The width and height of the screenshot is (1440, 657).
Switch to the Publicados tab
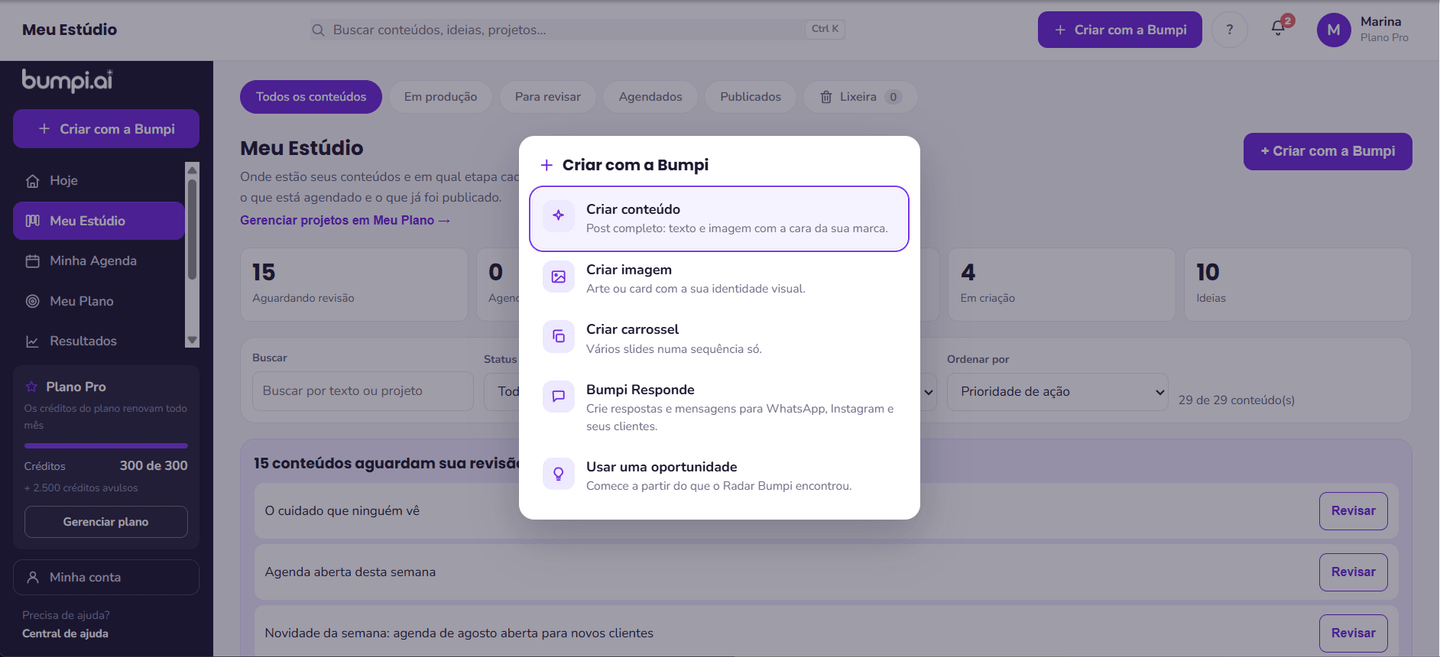point(750,97)
